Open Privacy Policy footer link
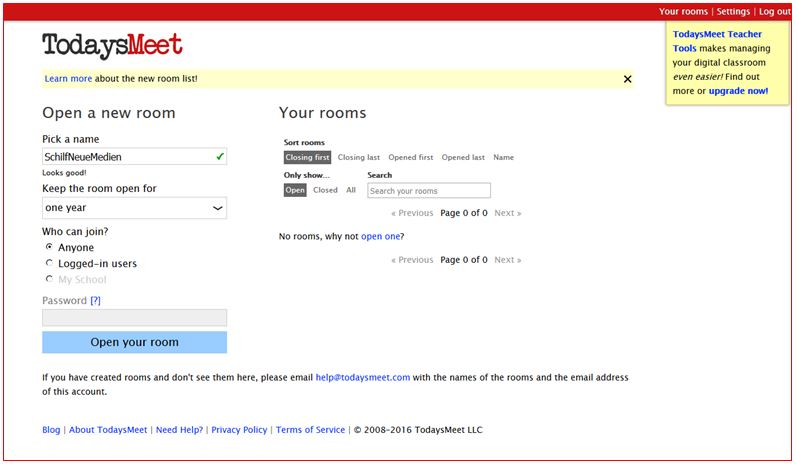The image size is (797, 464). [x=239, y=430]
